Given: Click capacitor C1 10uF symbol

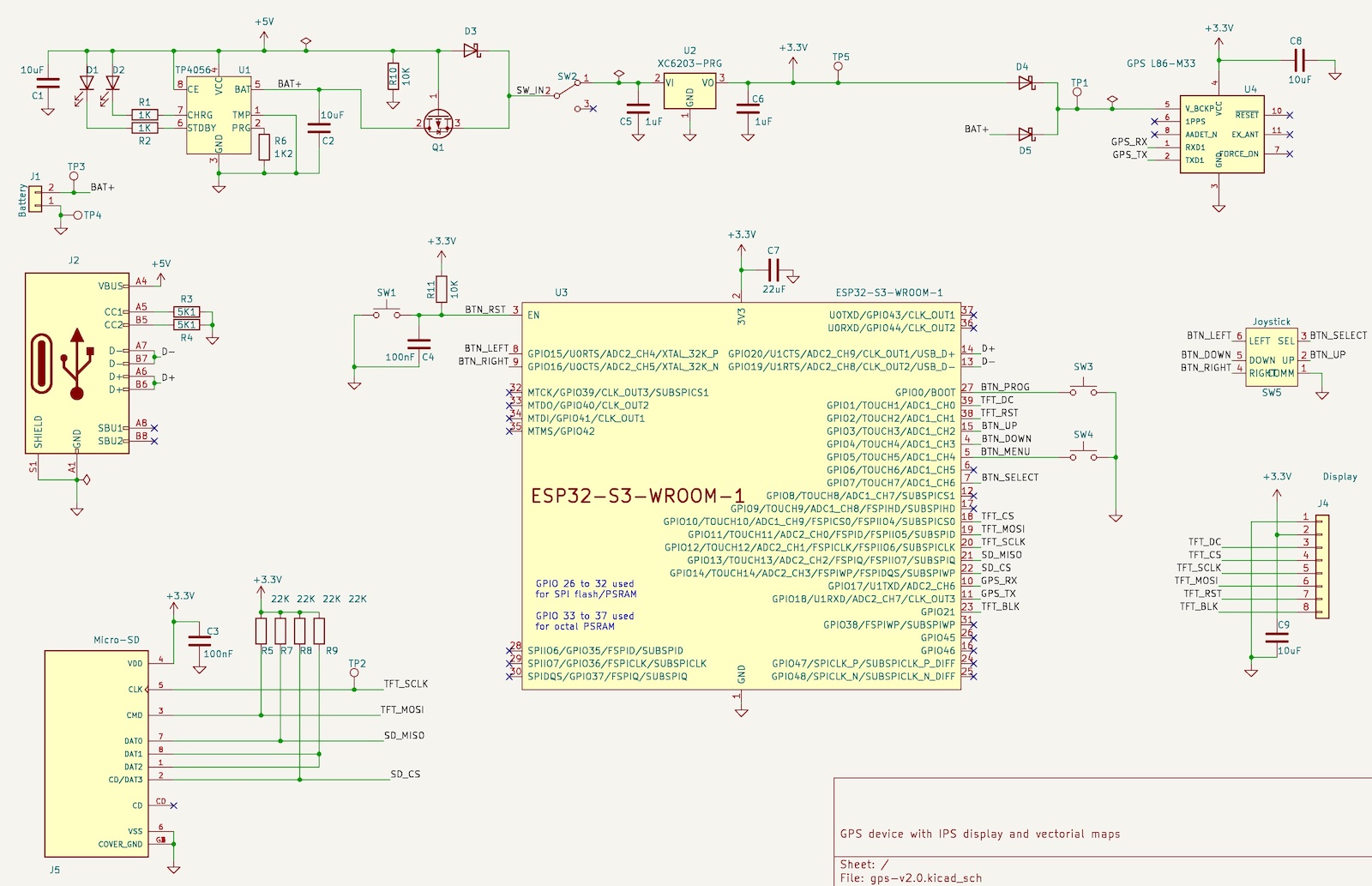Looking at the screenshot, I should click(48, 83).
